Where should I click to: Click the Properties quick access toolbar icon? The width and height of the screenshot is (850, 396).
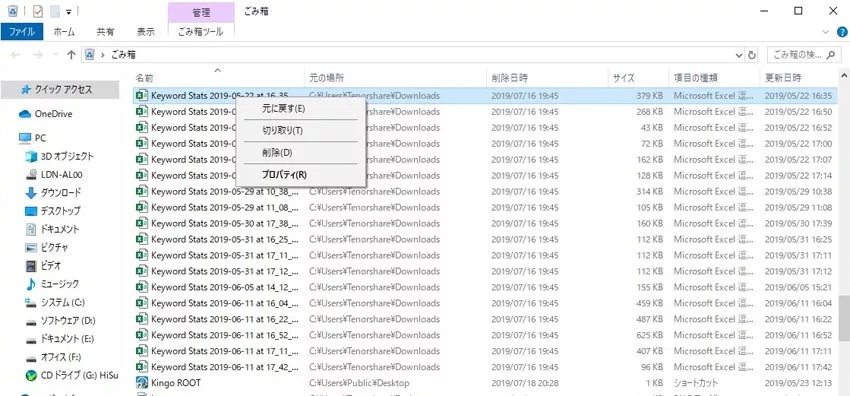click(38, 11)
